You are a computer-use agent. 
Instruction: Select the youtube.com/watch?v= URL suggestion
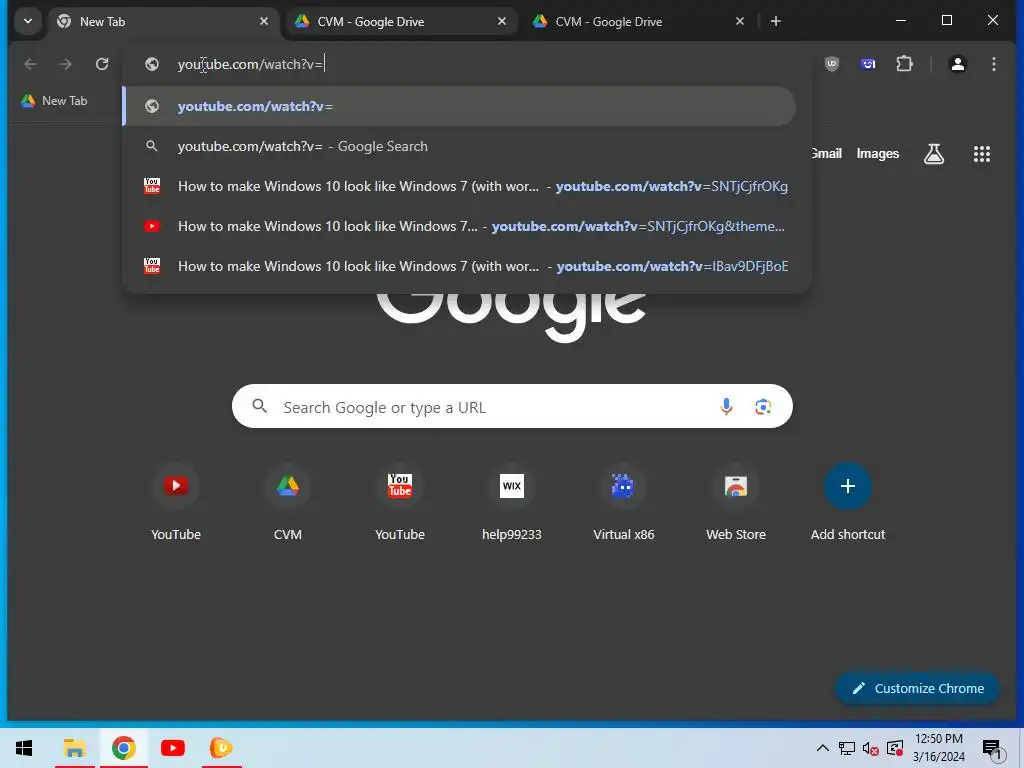click(x=459, y=106)
